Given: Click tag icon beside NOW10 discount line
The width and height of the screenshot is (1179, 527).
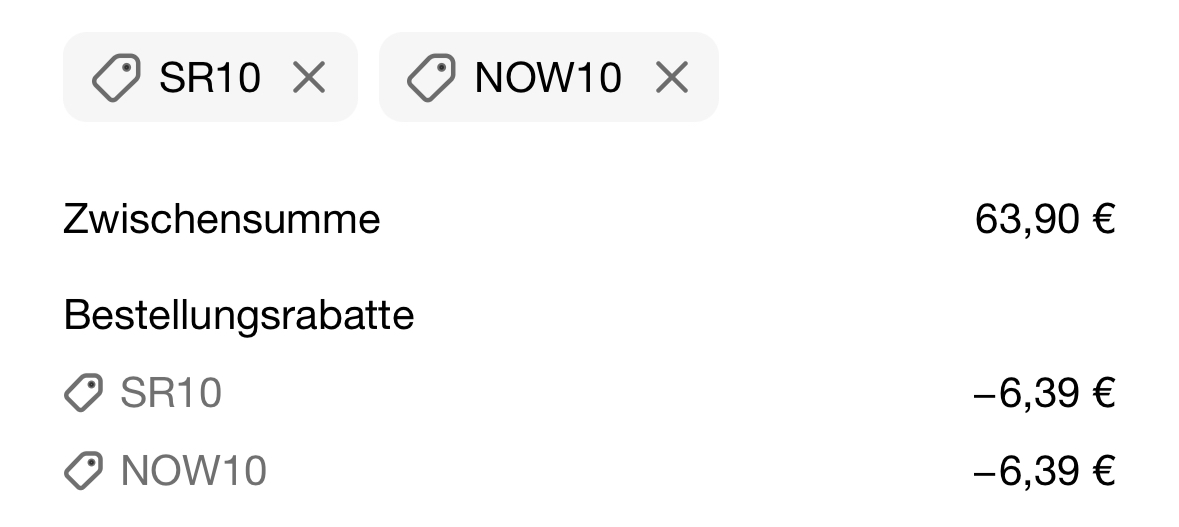Looking at the screenshot, I should point(83,471).
